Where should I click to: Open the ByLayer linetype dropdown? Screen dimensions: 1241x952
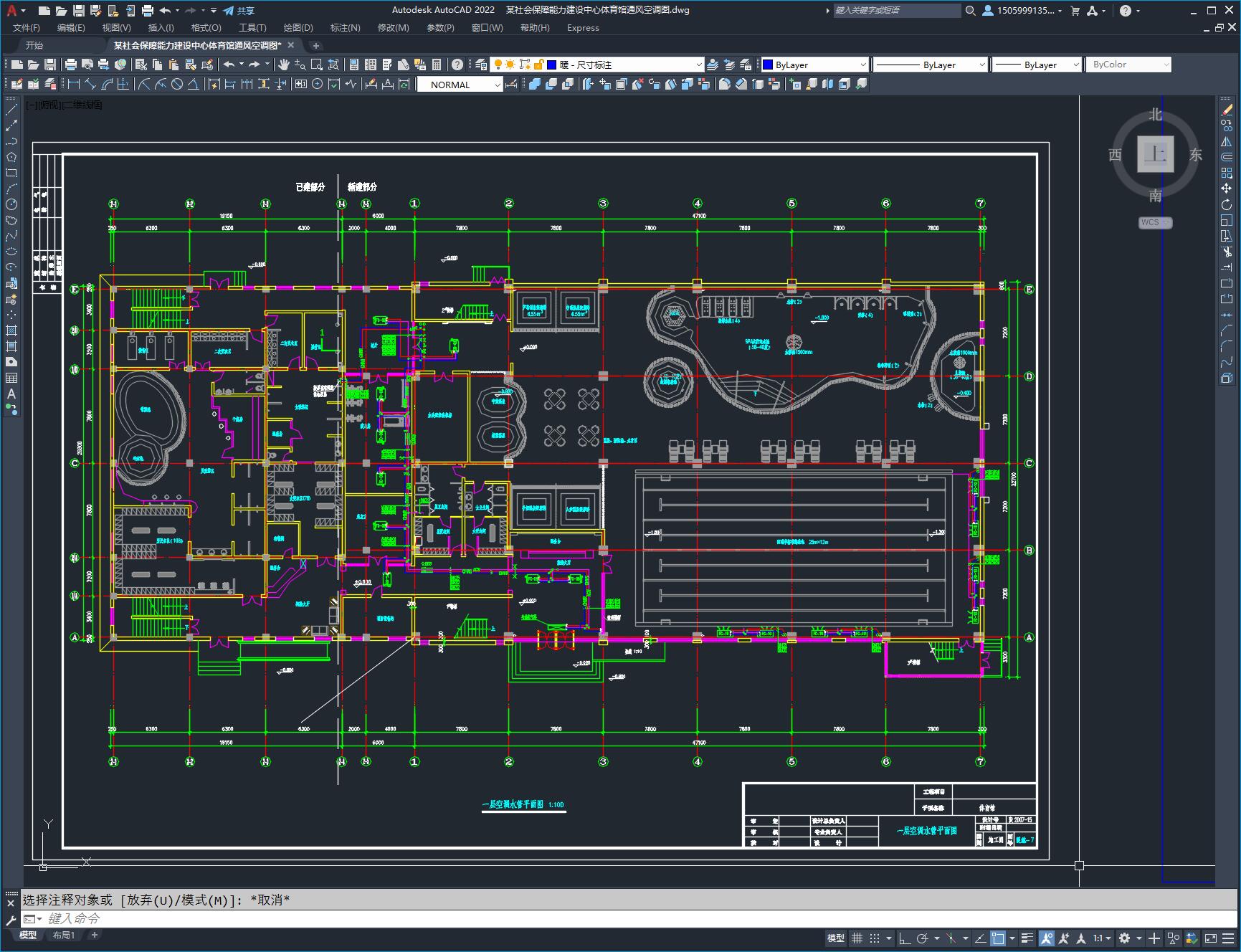(931, 65)
